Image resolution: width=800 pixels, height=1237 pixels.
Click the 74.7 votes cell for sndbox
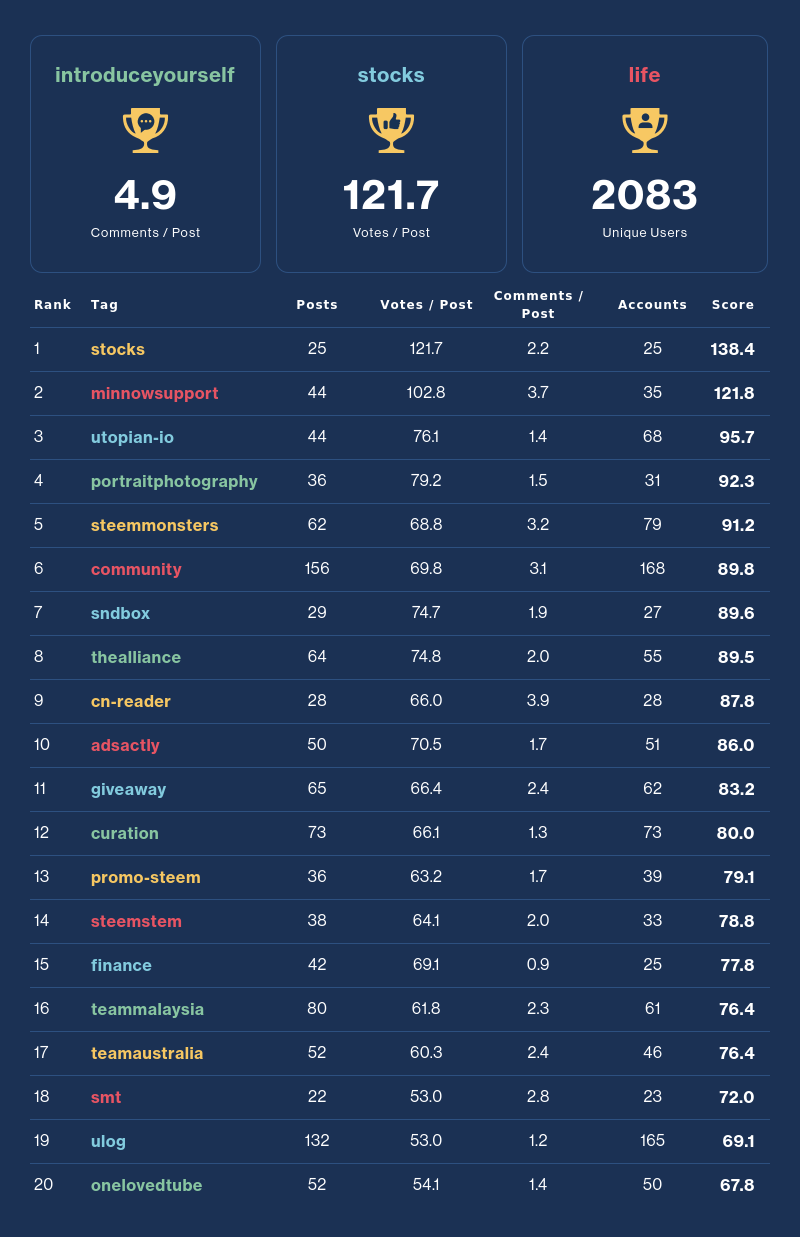point(426,612)
